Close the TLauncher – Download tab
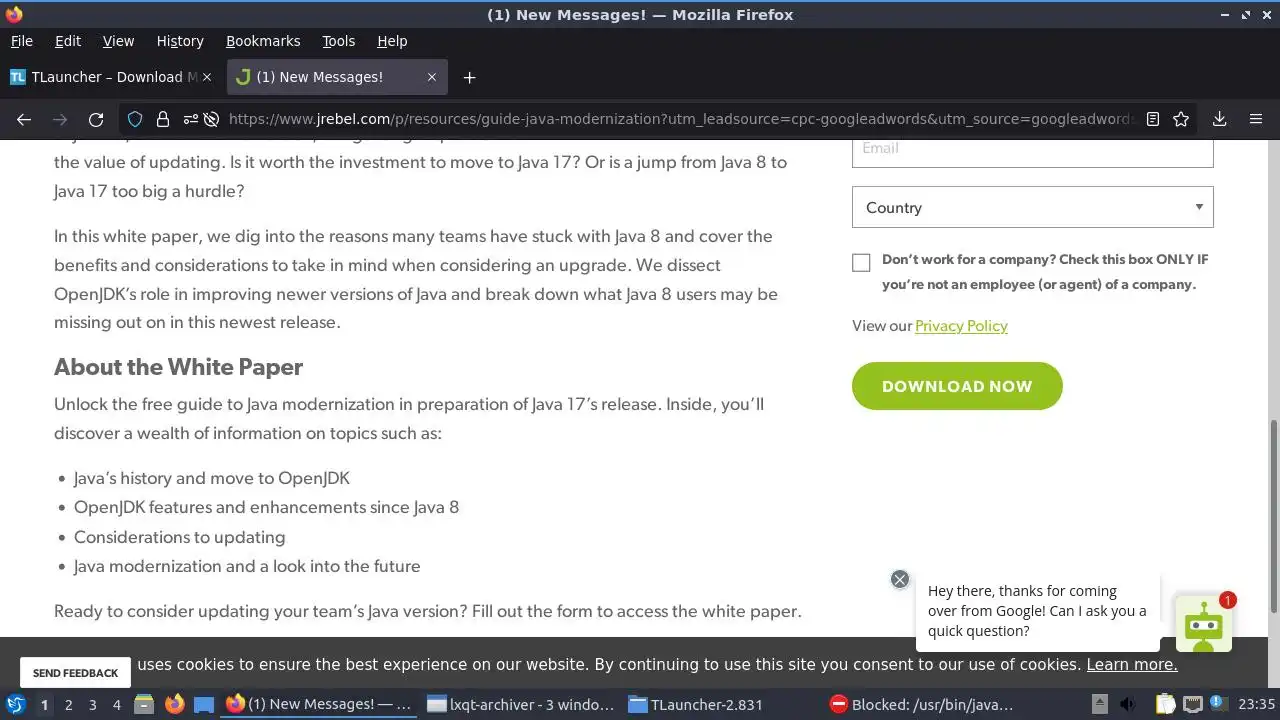 [207, 77]
